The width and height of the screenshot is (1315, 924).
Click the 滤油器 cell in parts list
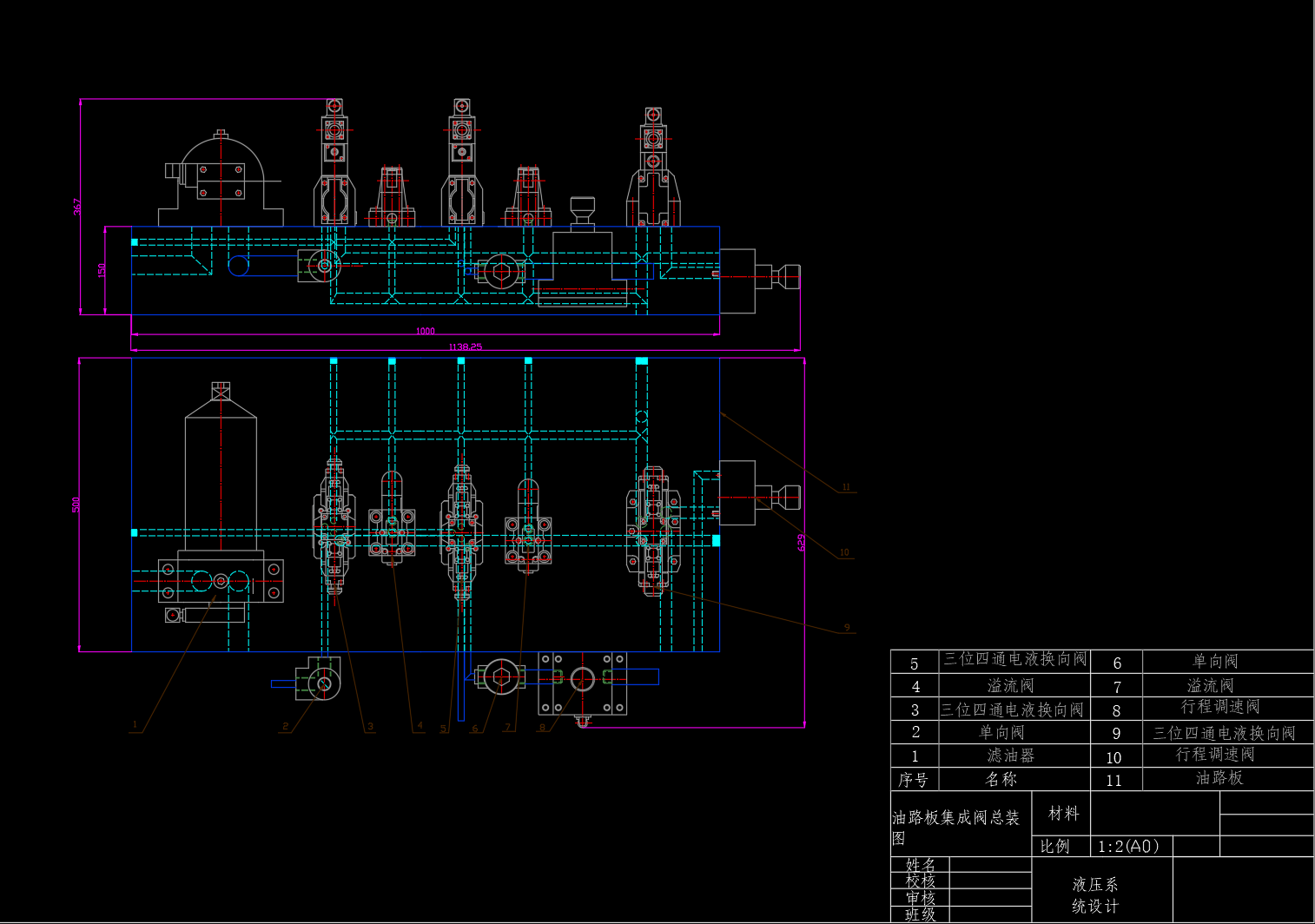(1011, 756)
